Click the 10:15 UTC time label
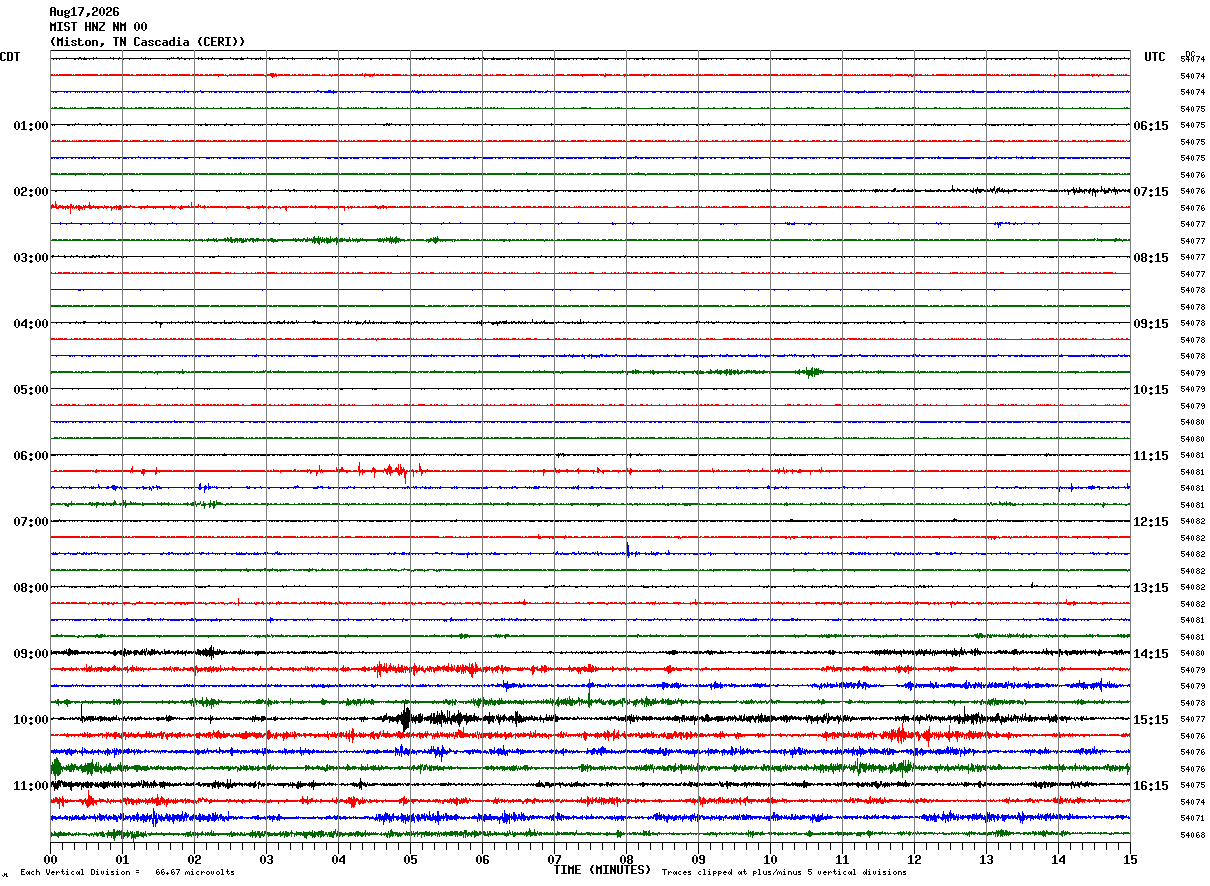1210x886 pixels. tap(1151, 390)
